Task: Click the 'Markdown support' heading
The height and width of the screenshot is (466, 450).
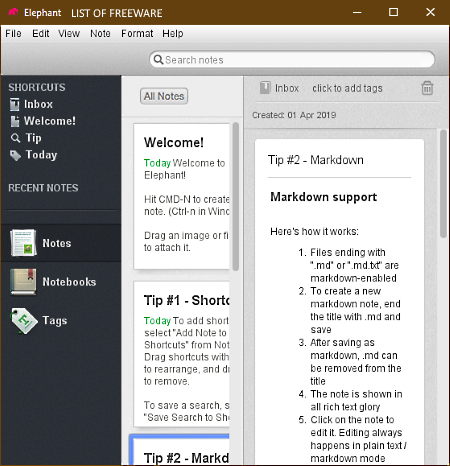Action: click(323, 197)
